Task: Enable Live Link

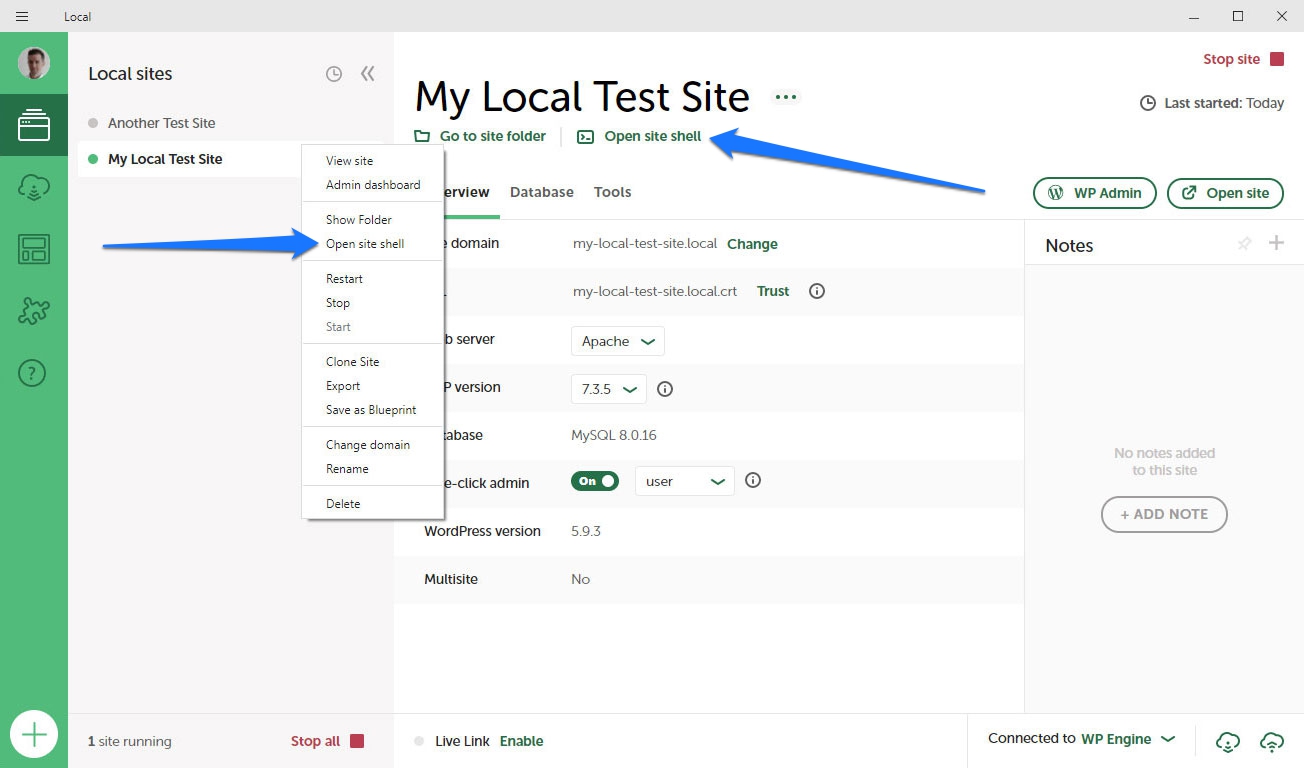Action: pos(522,741)
